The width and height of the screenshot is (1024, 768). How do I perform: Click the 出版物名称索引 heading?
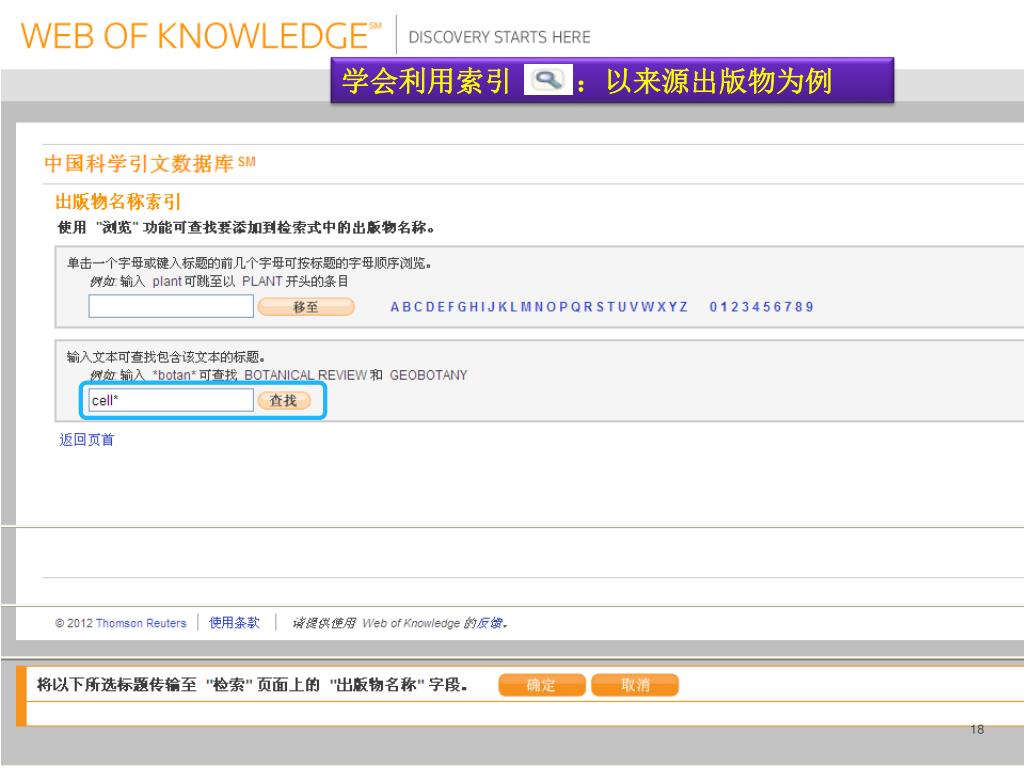tap(118, 202)
